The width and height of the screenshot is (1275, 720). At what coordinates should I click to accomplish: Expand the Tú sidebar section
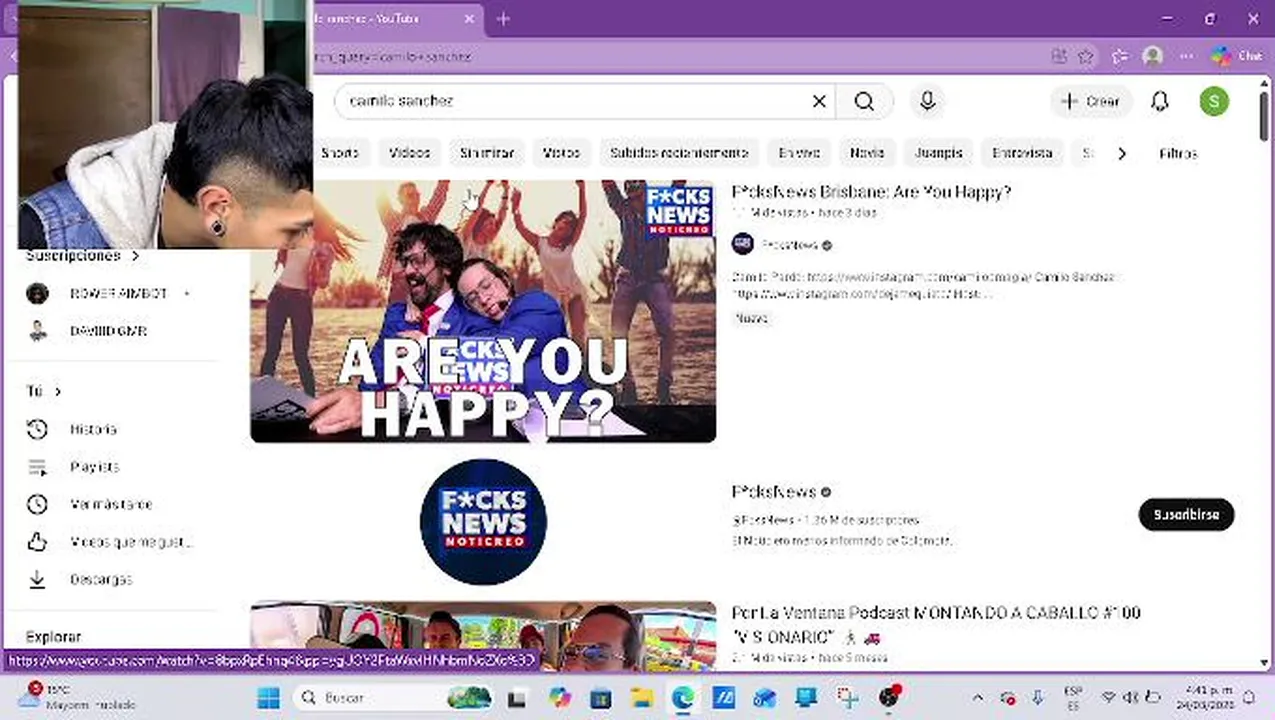[x=43, y=391]
